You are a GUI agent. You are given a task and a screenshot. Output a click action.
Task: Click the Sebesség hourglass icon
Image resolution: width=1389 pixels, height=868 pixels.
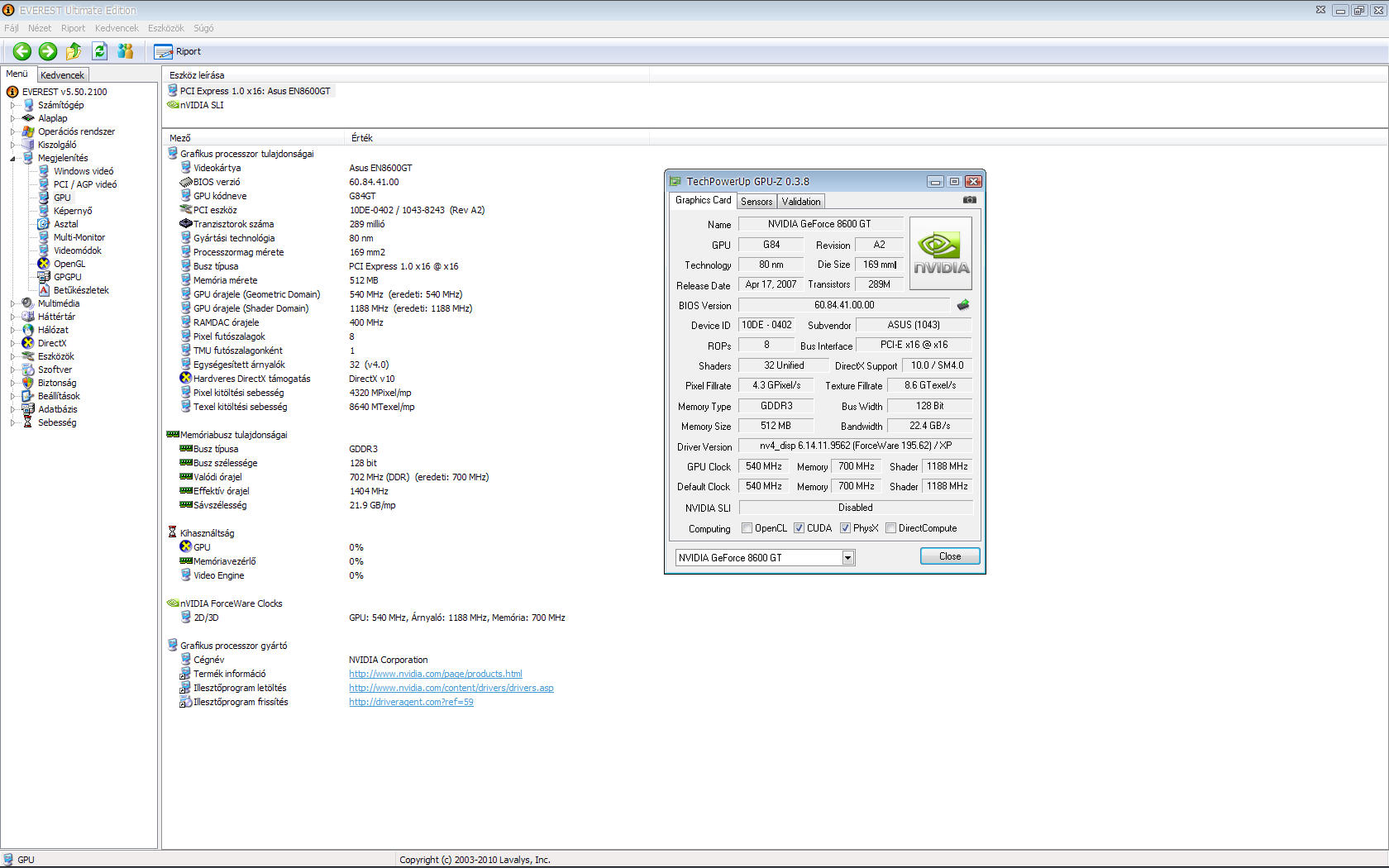pyautogui.click(x=28, y=422)
